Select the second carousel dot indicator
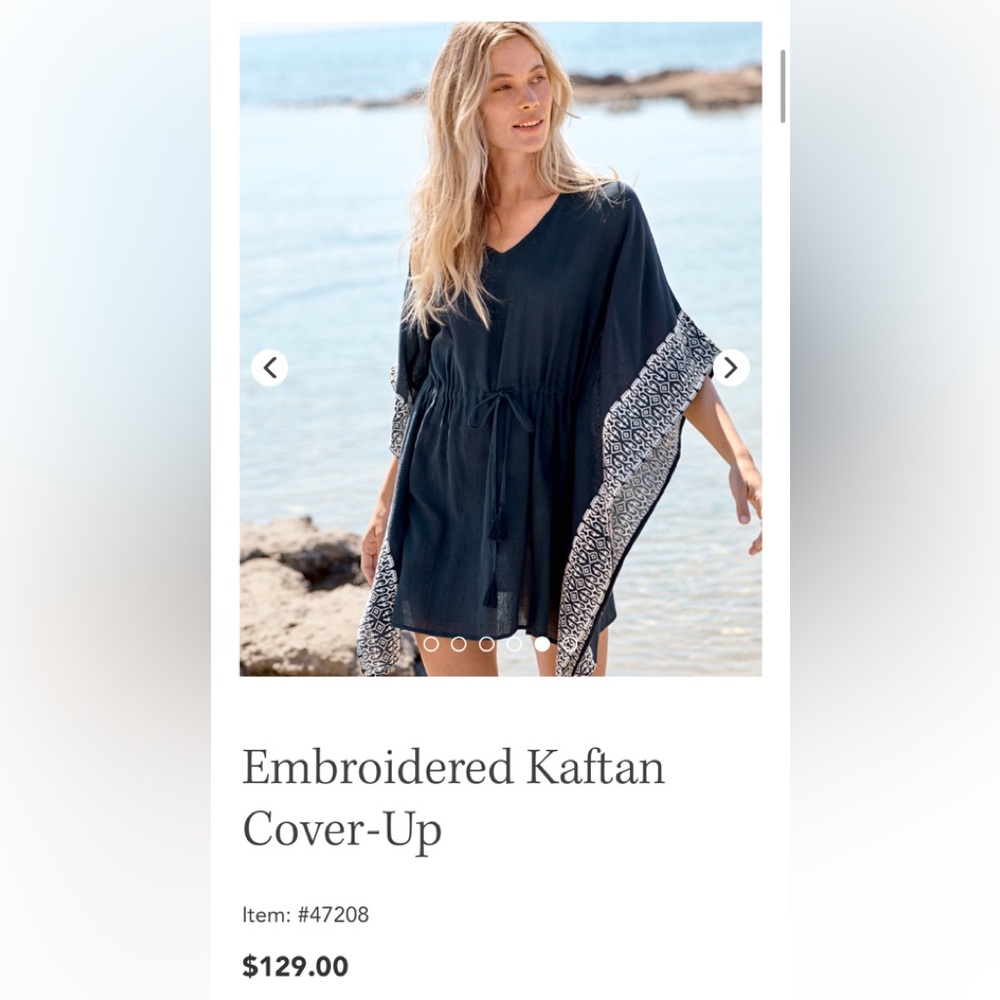This screenshot has height=1000, width=1000. pos(459,644)
